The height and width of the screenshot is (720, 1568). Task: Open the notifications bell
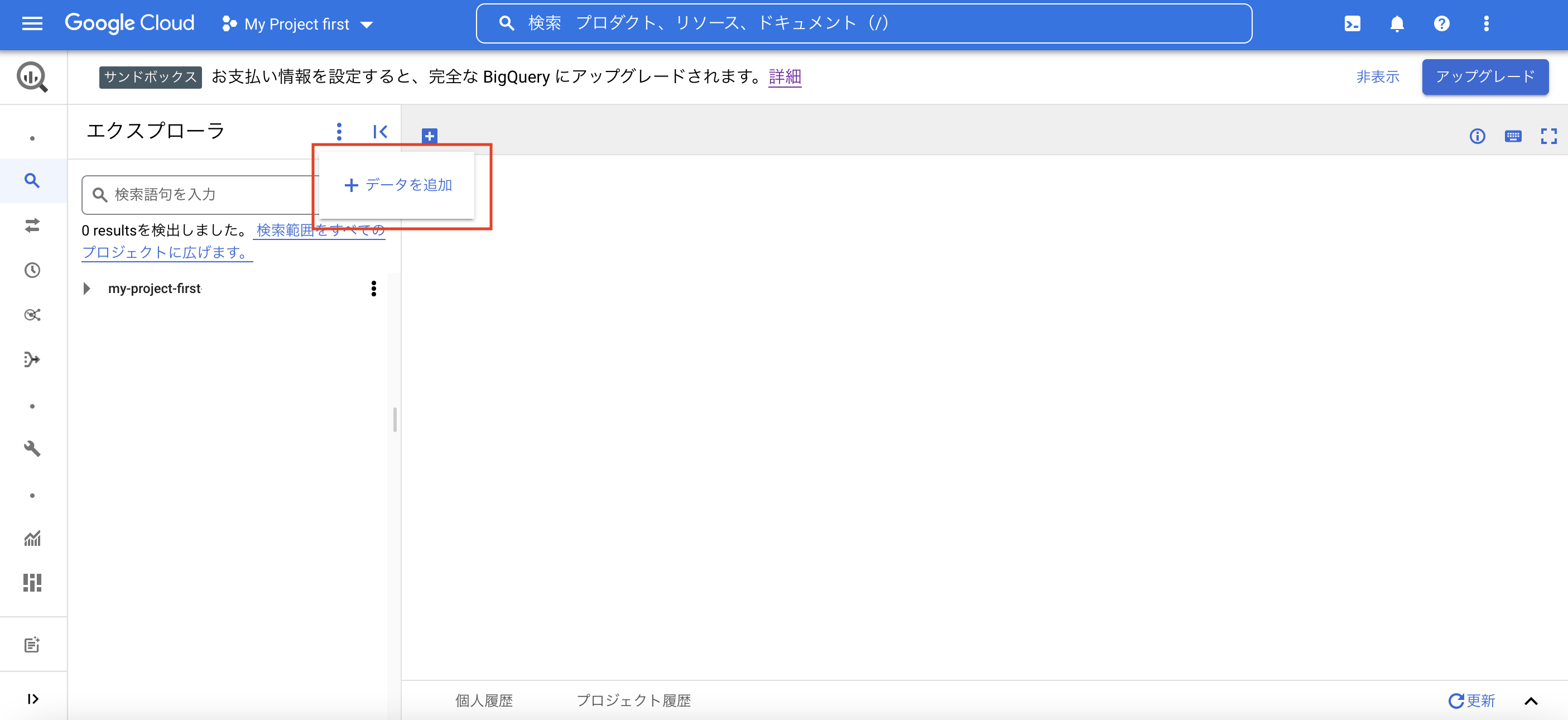coord(1397,24)
